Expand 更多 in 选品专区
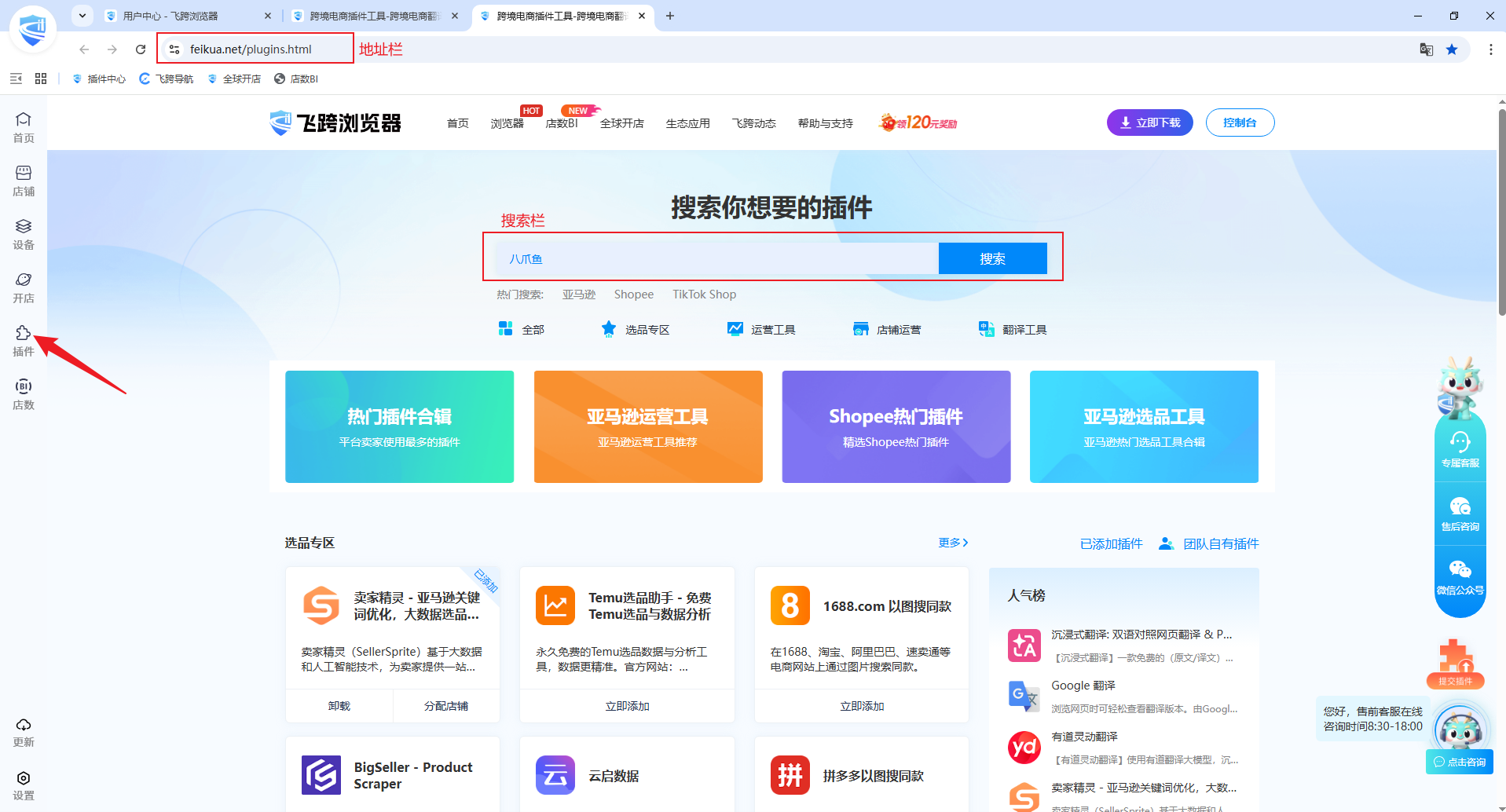 tap(953, 543)
